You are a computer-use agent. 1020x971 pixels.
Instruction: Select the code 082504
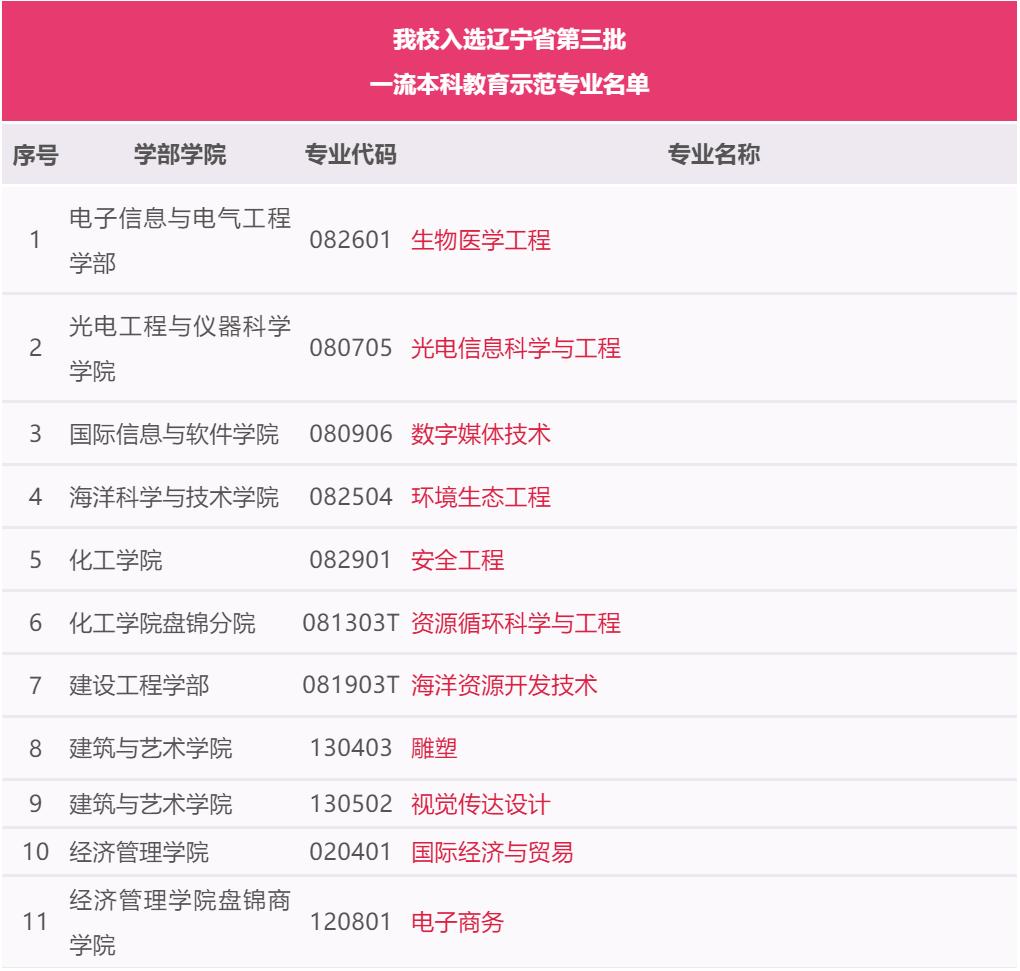click(351, 497)
